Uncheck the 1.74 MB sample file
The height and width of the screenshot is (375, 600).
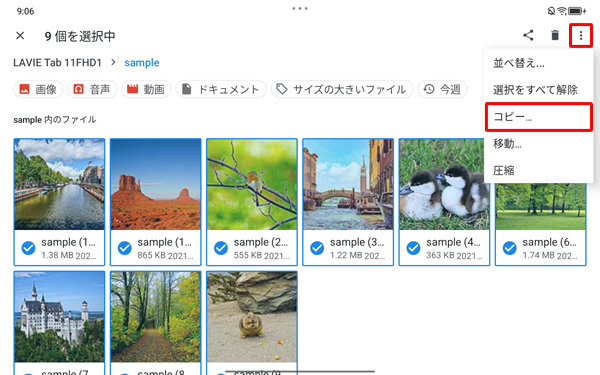(x=510, y=248)
